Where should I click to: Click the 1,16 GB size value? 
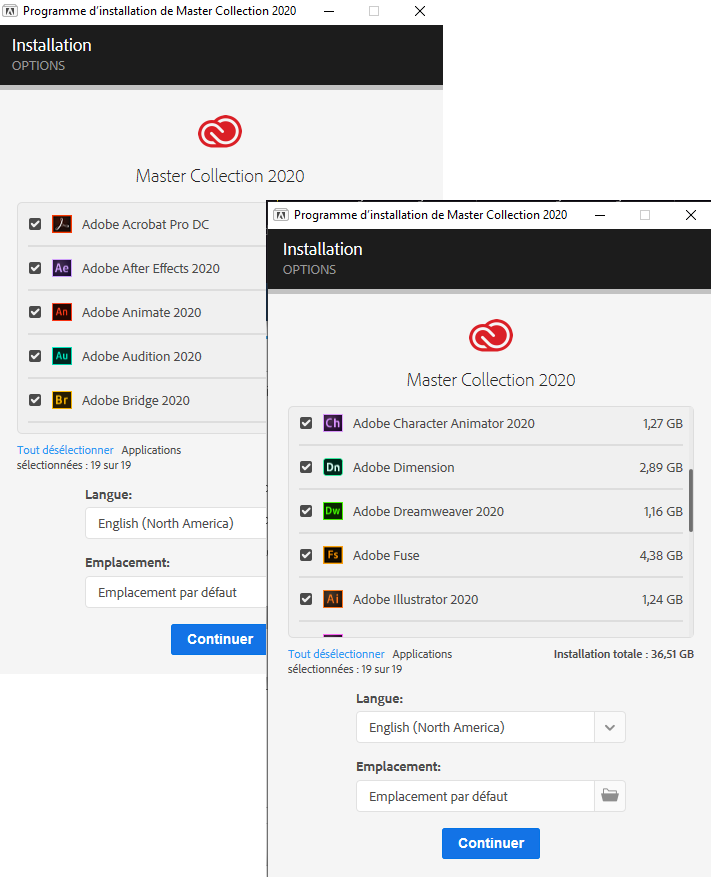[663, 511]
